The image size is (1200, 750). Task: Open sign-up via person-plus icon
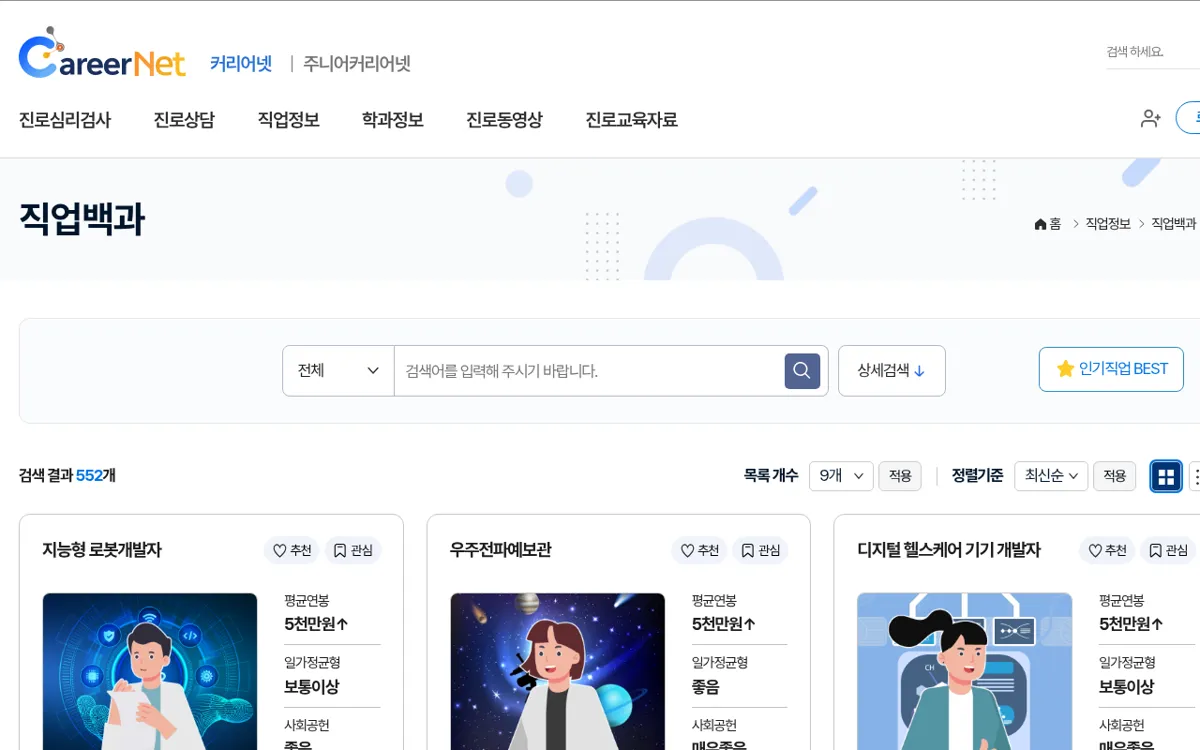(1150, 118)
